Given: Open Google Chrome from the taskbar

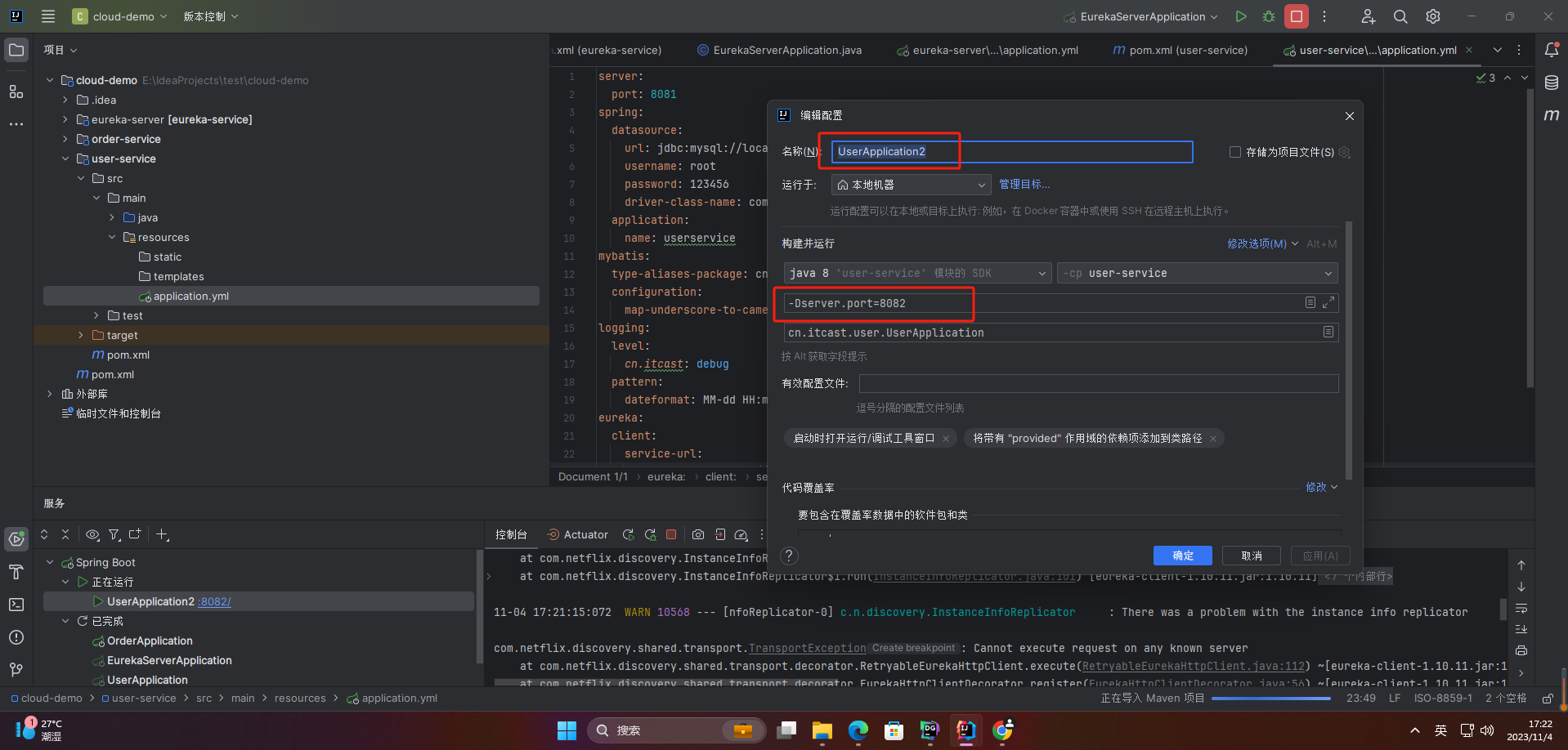Looking at the screenshot, I should pos(1002,730).
